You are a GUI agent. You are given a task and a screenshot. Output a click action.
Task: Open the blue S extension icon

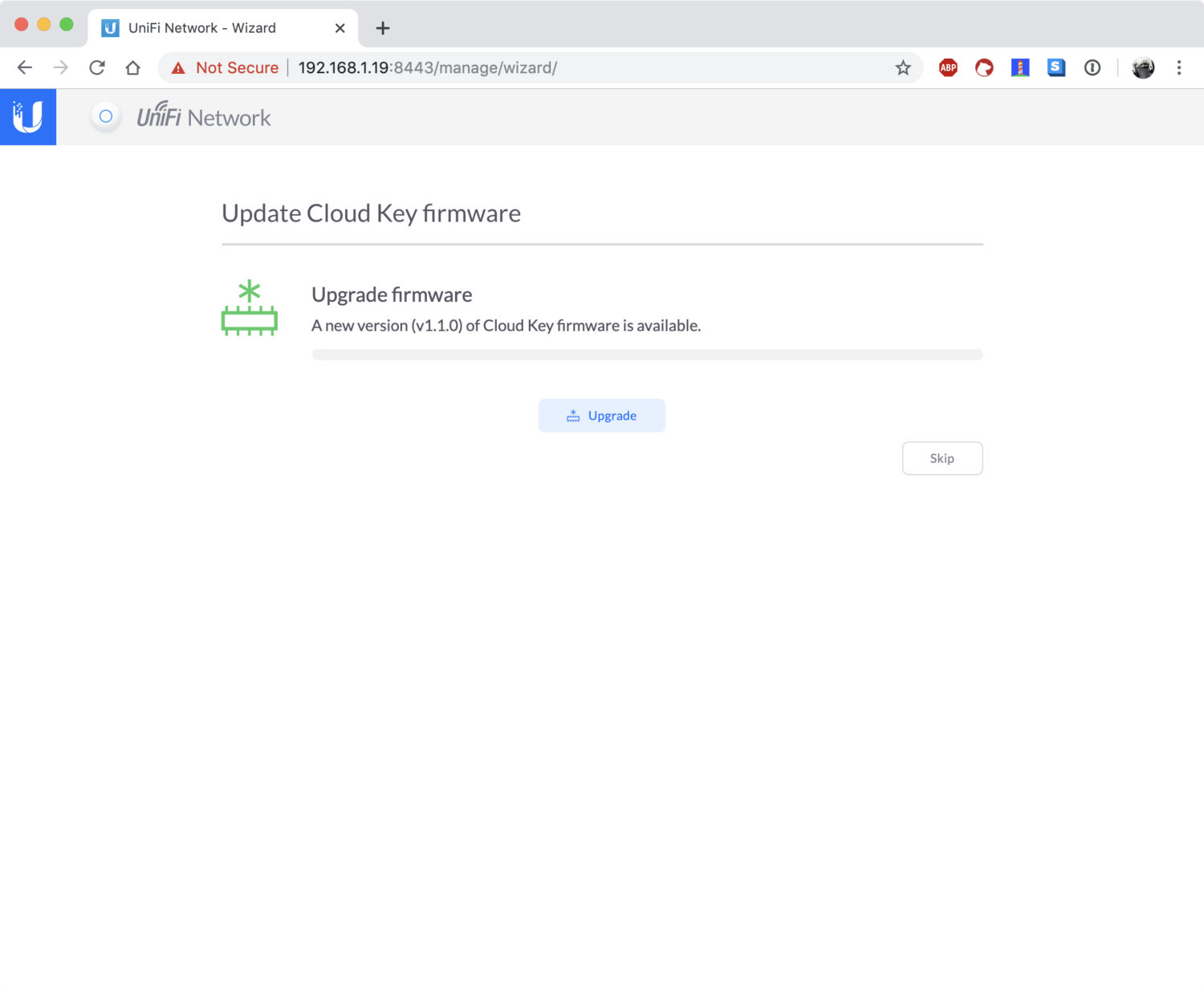1056,67
